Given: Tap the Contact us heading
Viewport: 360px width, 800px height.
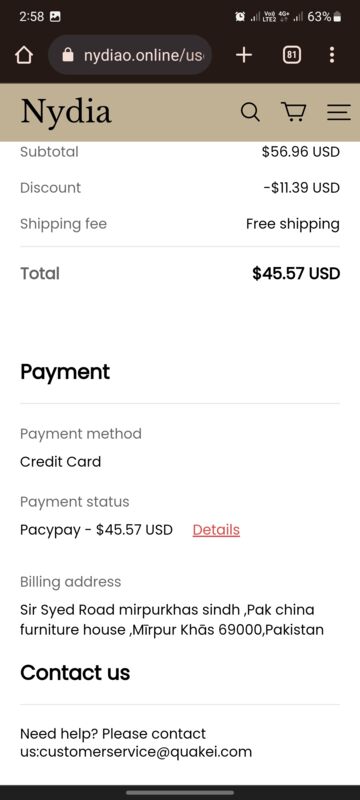Looking at the screenshot, I should tap(75, 673).
